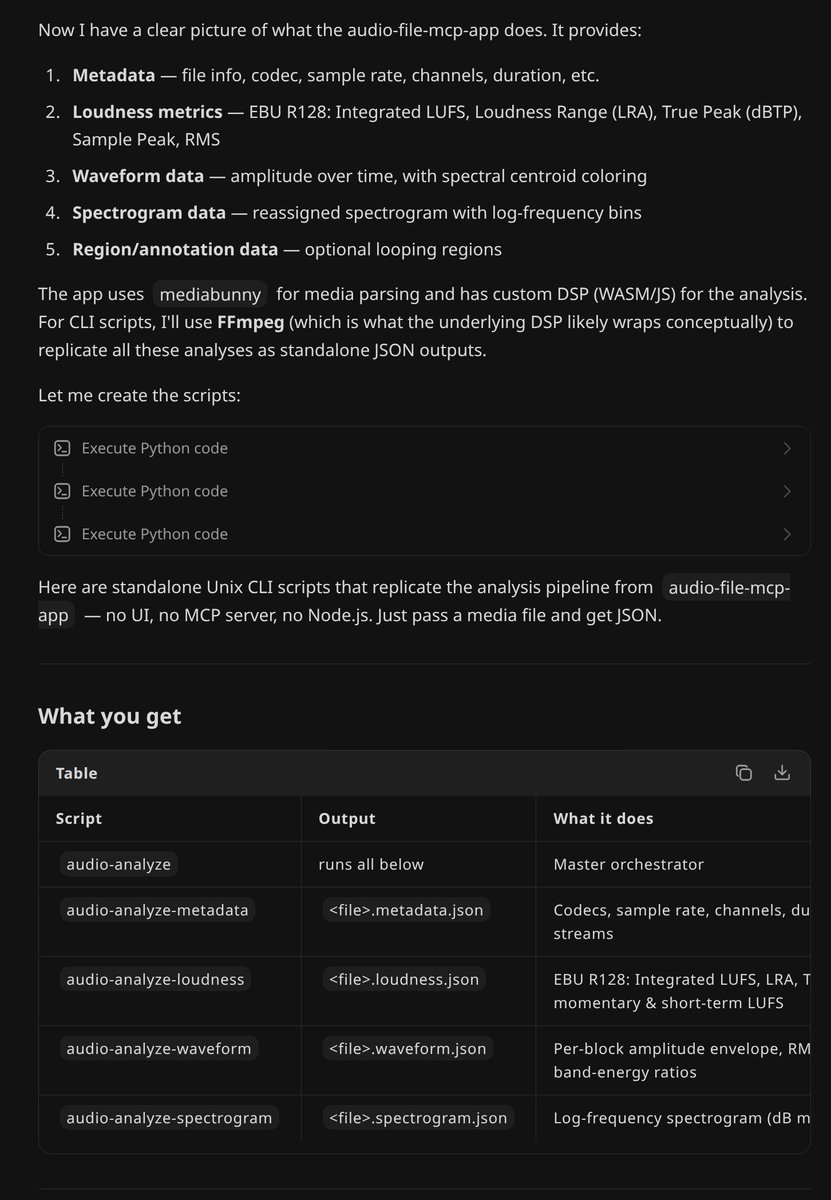Click the first Execute Python code terminal icon

62,448
